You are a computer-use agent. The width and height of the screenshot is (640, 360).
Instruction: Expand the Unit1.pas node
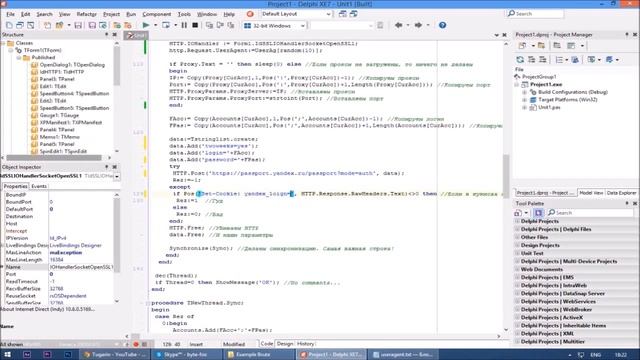click(524, 108)
